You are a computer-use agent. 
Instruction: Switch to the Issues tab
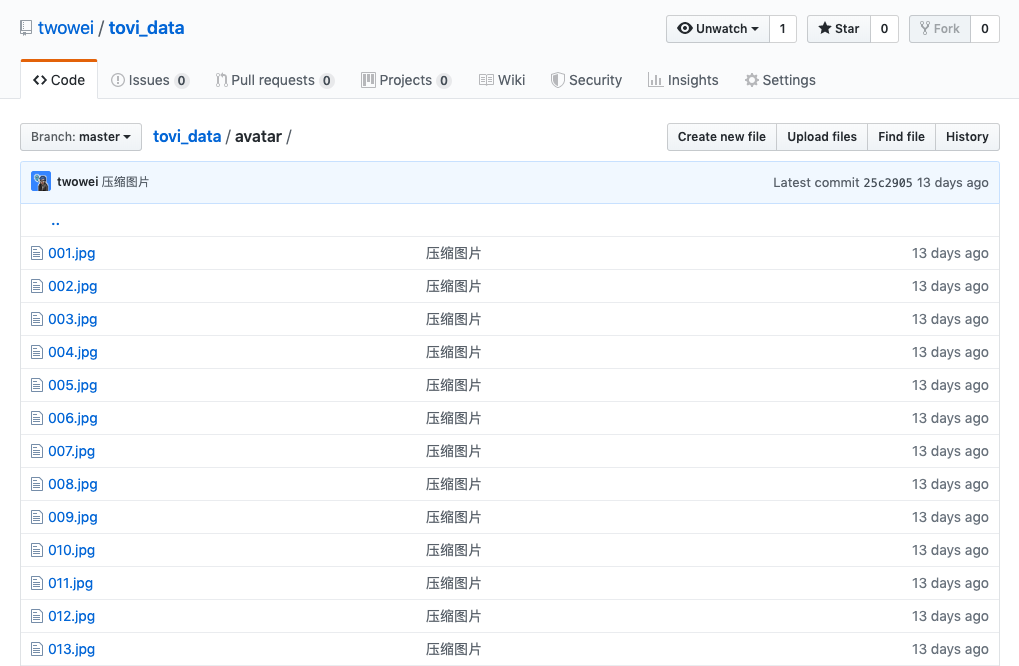coord(149,80)
